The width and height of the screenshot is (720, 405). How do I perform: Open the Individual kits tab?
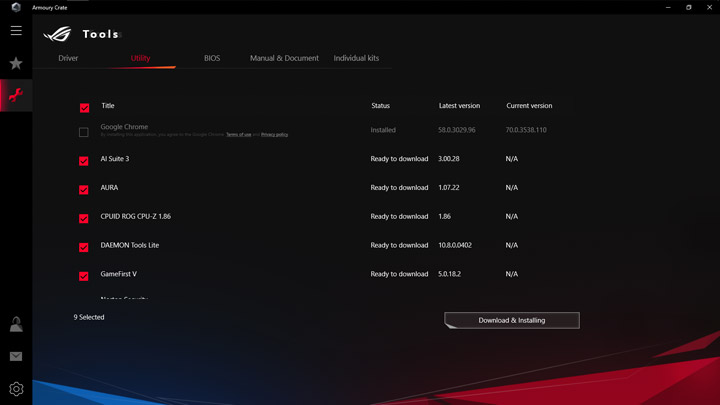pos(356,58)
